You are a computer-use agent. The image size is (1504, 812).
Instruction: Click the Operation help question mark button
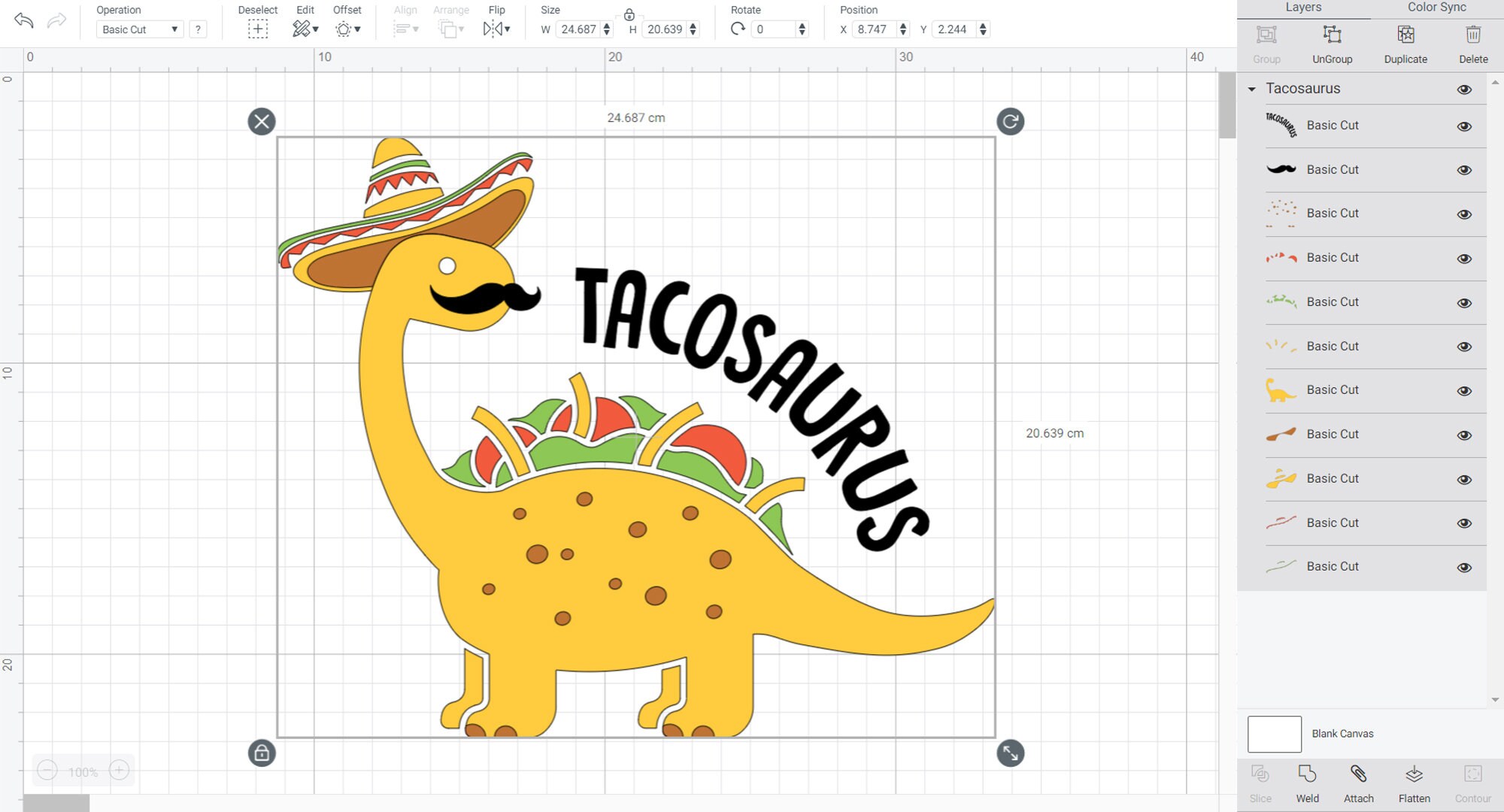[x=197, y=29]
